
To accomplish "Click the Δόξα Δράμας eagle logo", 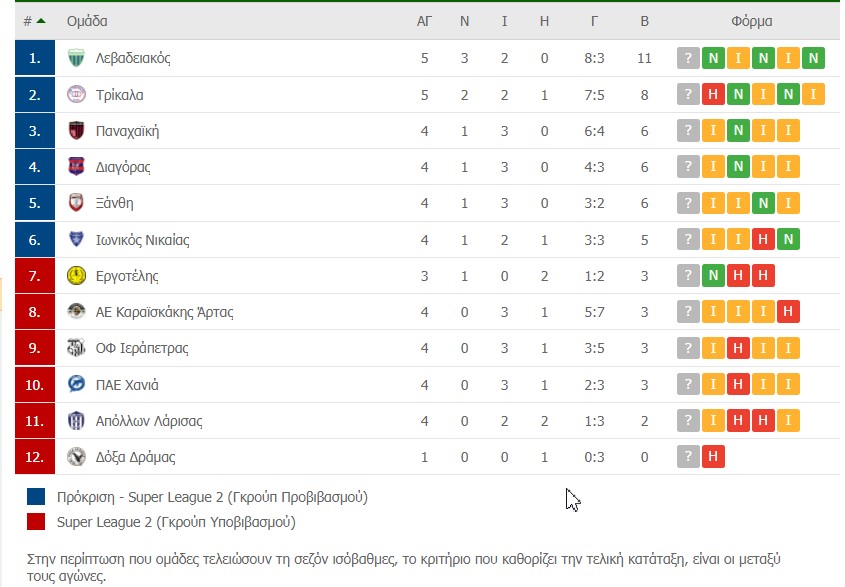I will (x=76, y=457).
